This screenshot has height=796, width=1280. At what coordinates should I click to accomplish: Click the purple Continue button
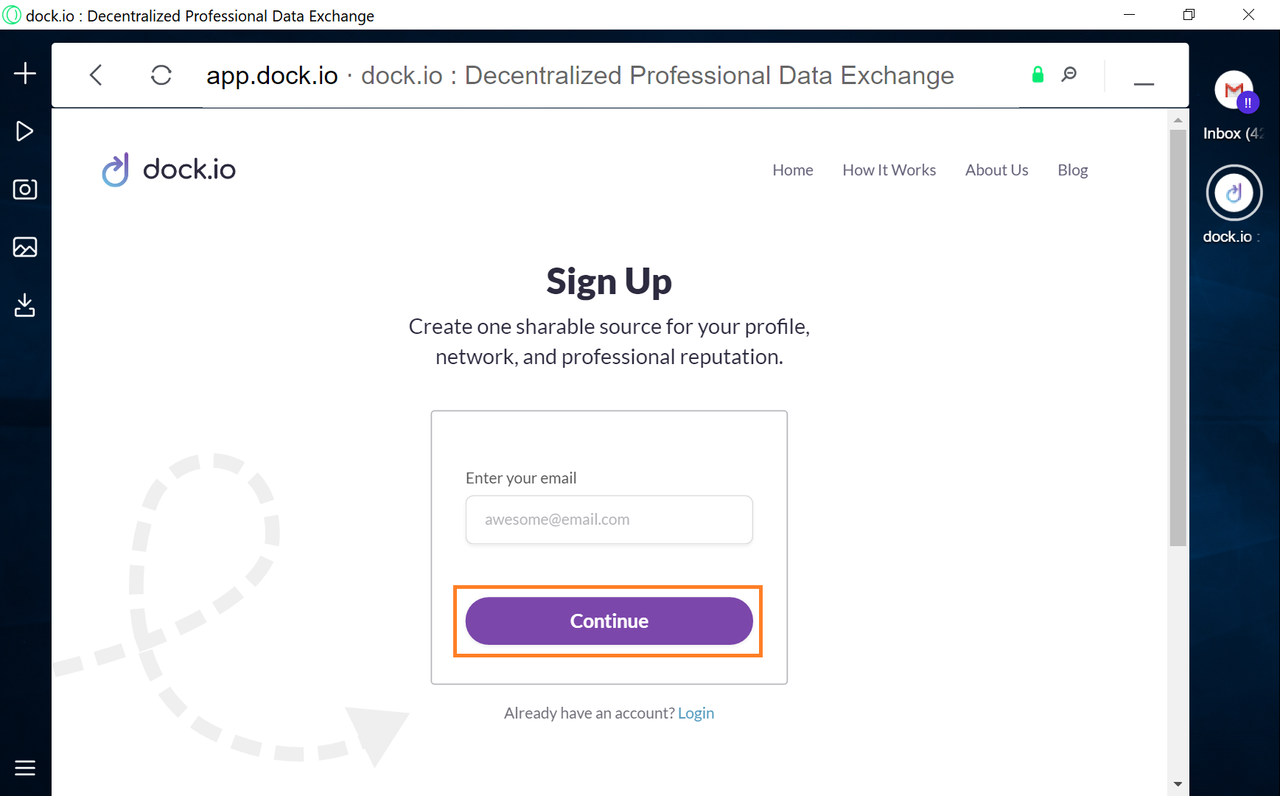609,621
